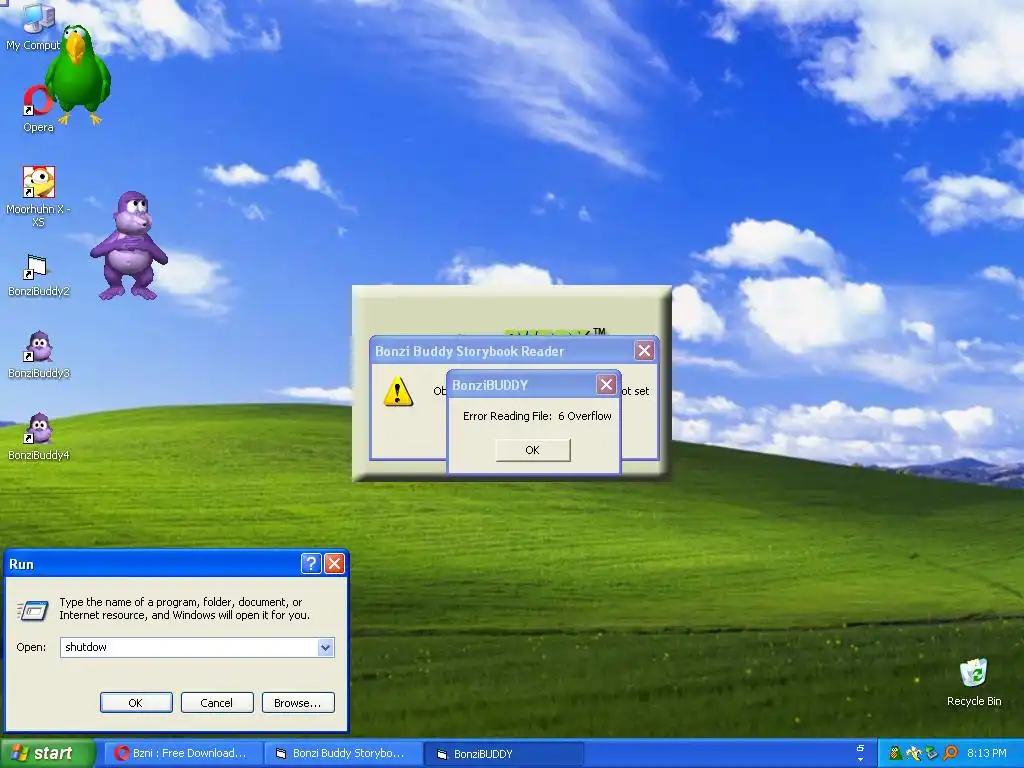Click the purple Bonzi gorilla character

coord(129,246)
